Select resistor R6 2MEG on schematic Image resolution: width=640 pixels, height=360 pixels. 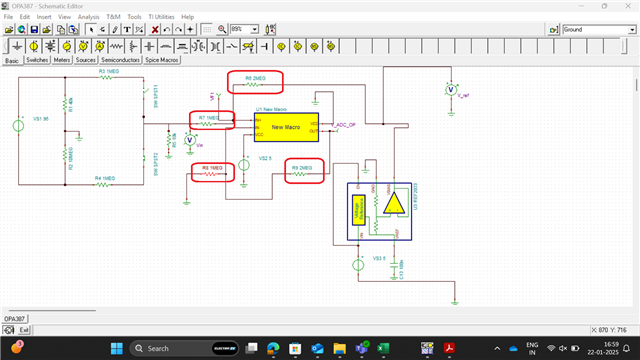coord(253,84)
